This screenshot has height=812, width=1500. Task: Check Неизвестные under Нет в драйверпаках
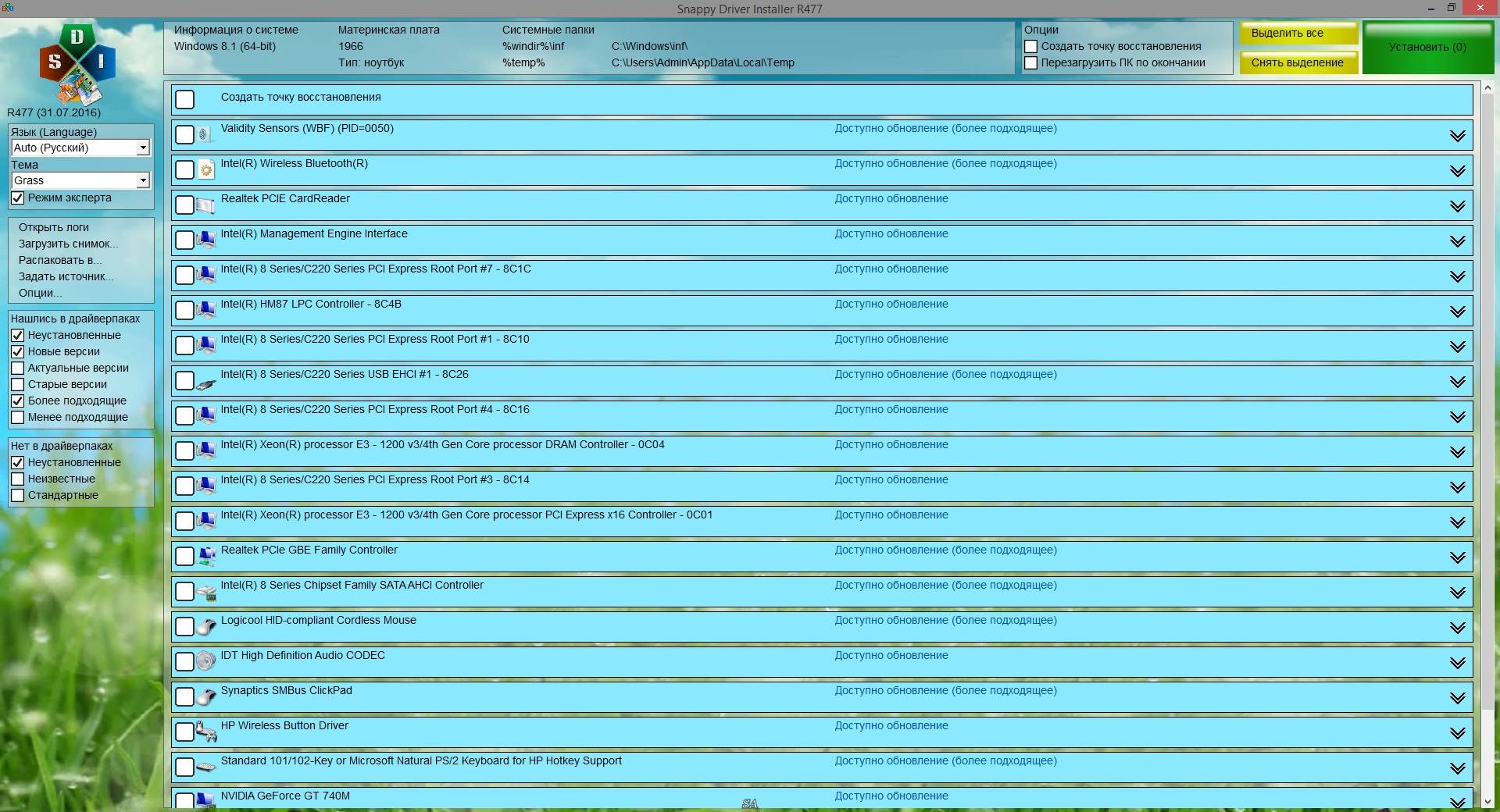click(17, 479)
